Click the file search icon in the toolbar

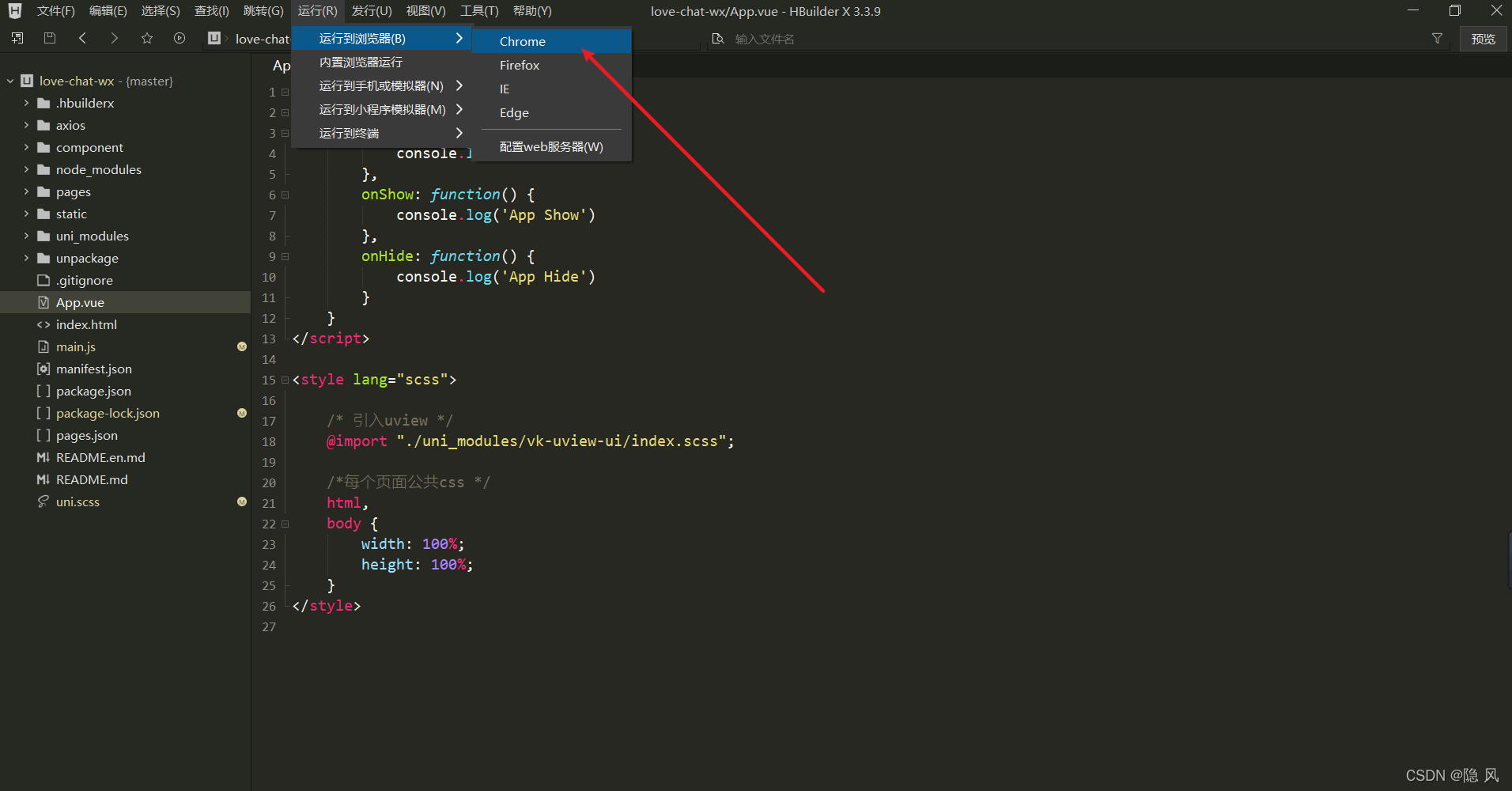[718, 39]
